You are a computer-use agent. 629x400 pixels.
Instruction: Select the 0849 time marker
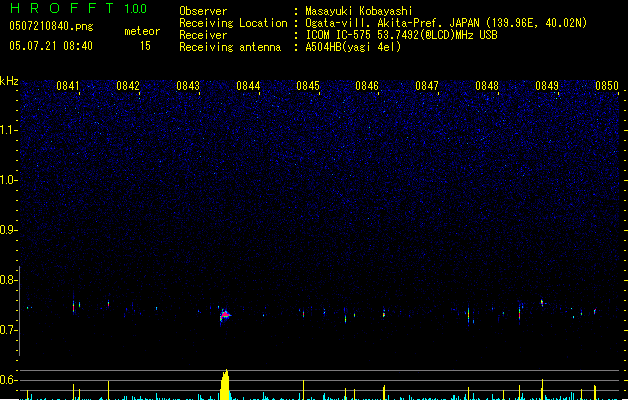point(547,86)
